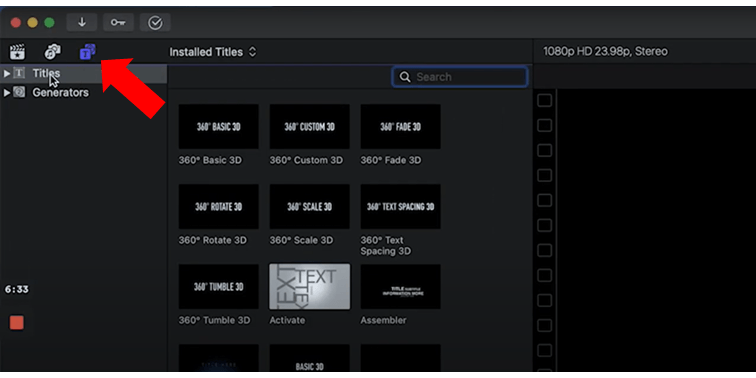The height and width of the screenshot is (378, 756).
Task: Select the Generators category in sidebar
Action: 83,92
